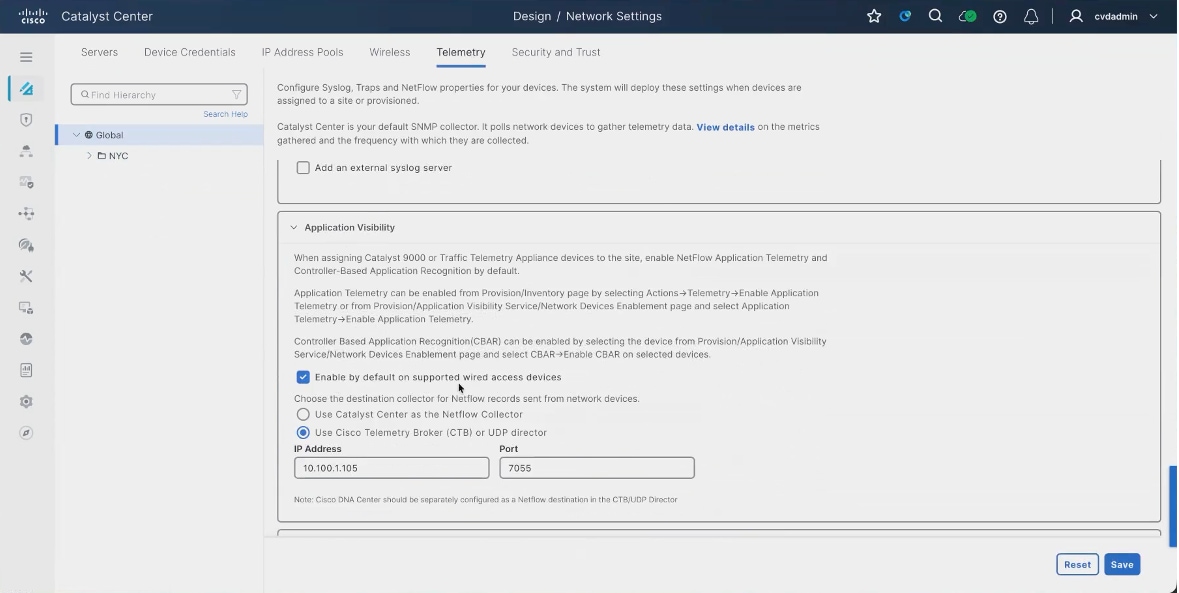Image resolution: width=1179 pixels, height=593 pixels.
Task: Click the Reset button
Action: pyautogui.click(x=1077, y=564)
